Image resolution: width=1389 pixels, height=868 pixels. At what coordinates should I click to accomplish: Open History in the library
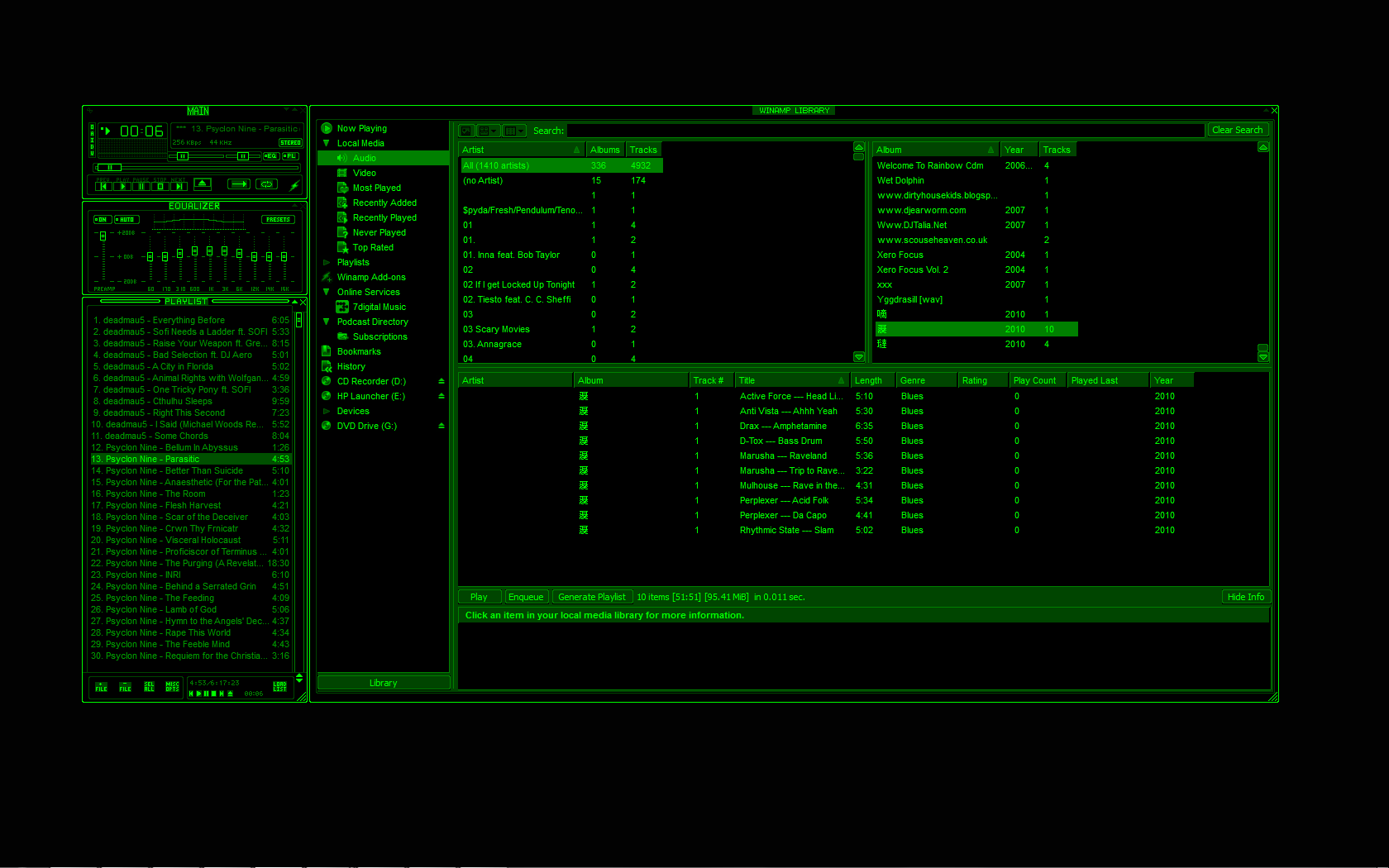[351, 366]
